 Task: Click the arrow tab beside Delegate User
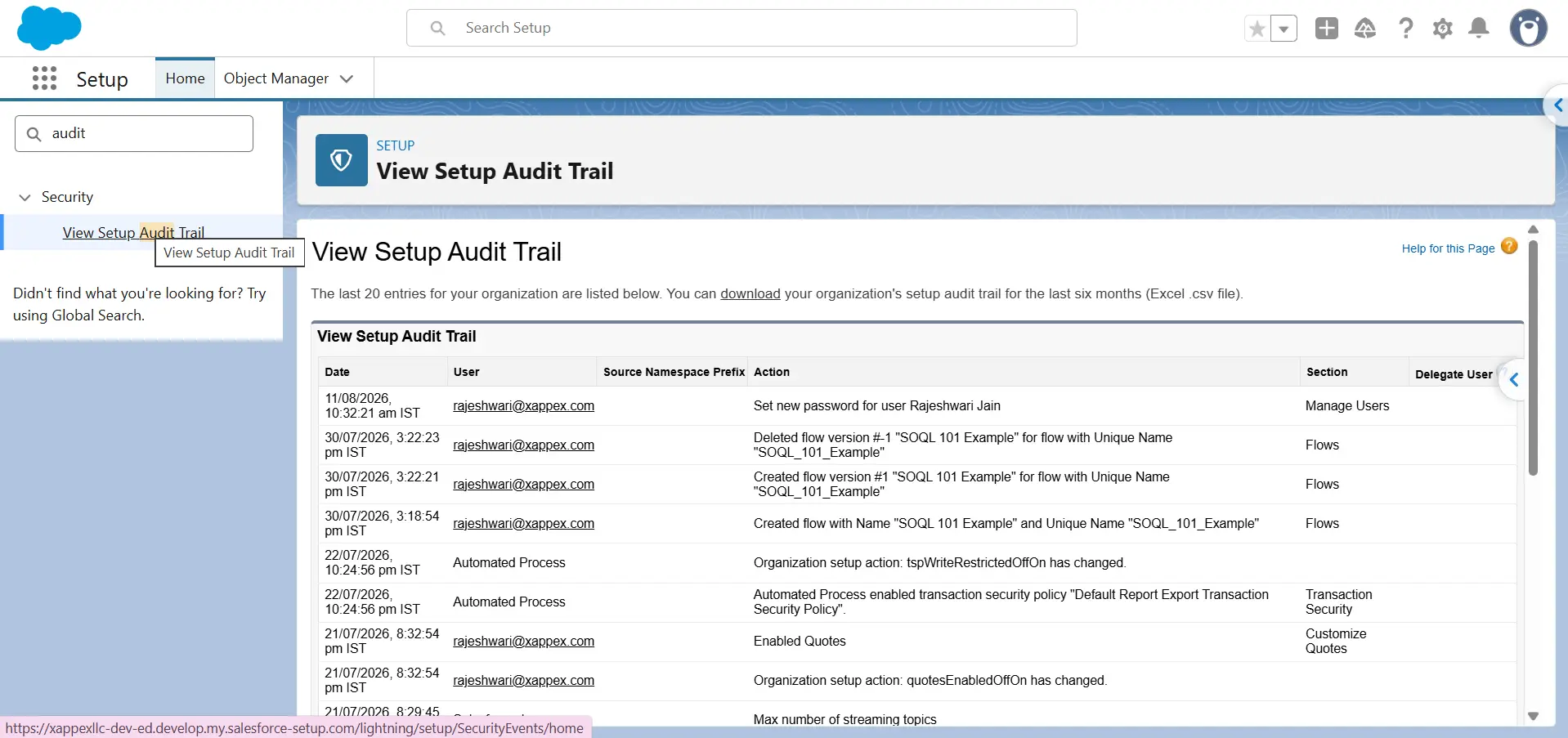[1514, 380]
